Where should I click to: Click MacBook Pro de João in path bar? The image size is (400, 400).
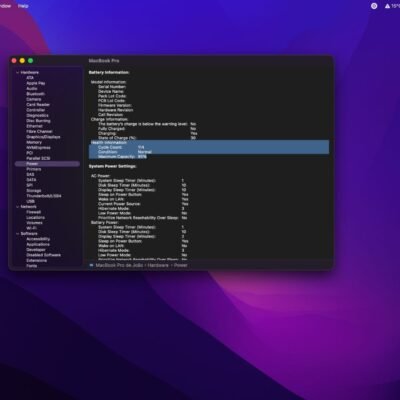point(119,265)
